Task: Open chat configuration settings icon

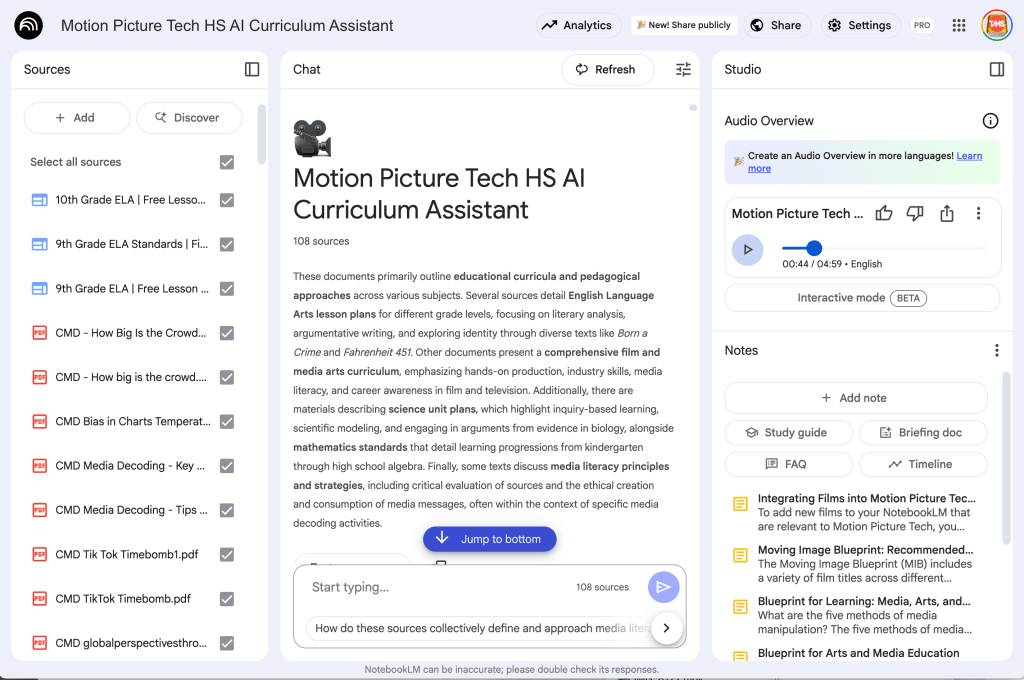Action: click(683, 69)
